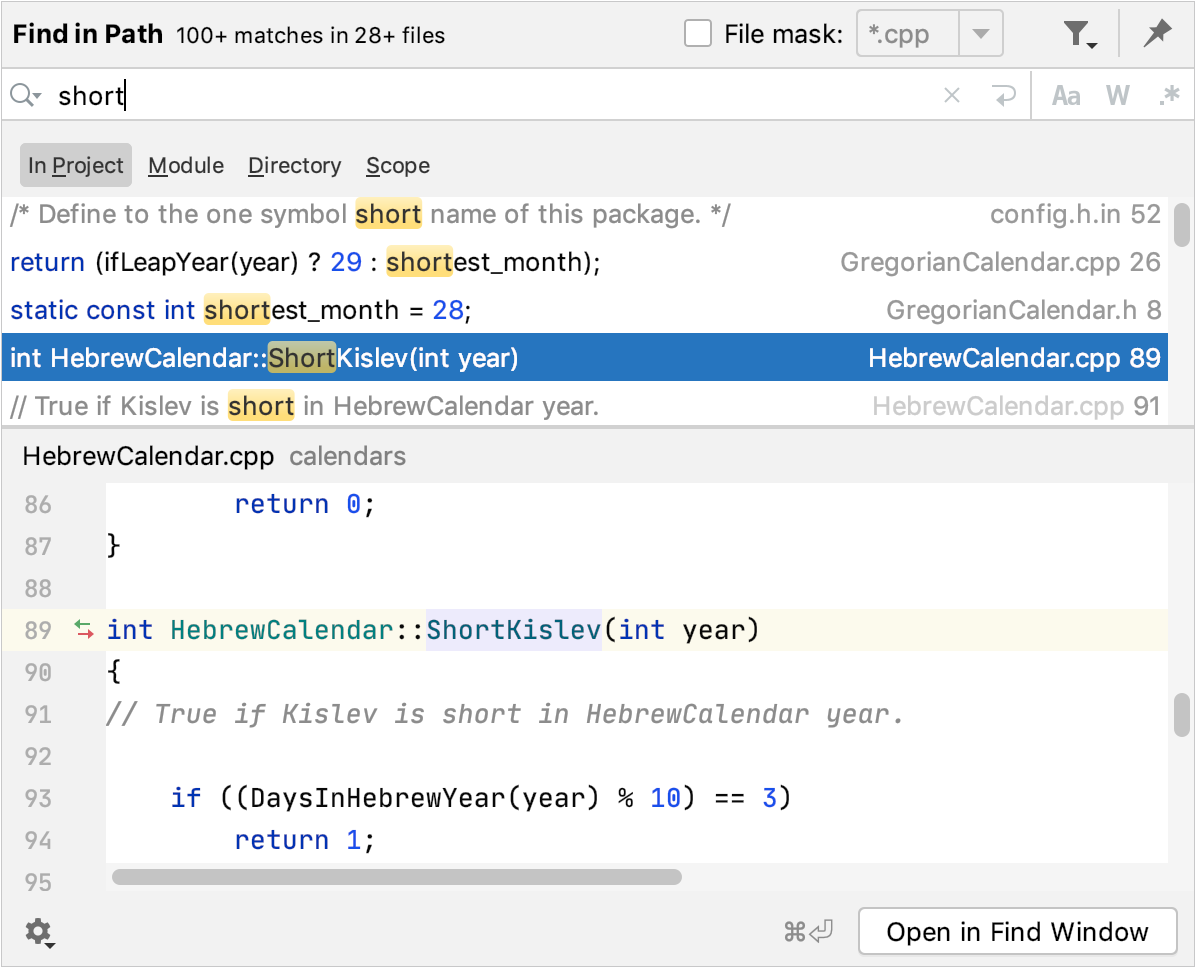1198x970 pixels.
Task: Enable the File mask checkbox
Action: [x=696, y=33]
